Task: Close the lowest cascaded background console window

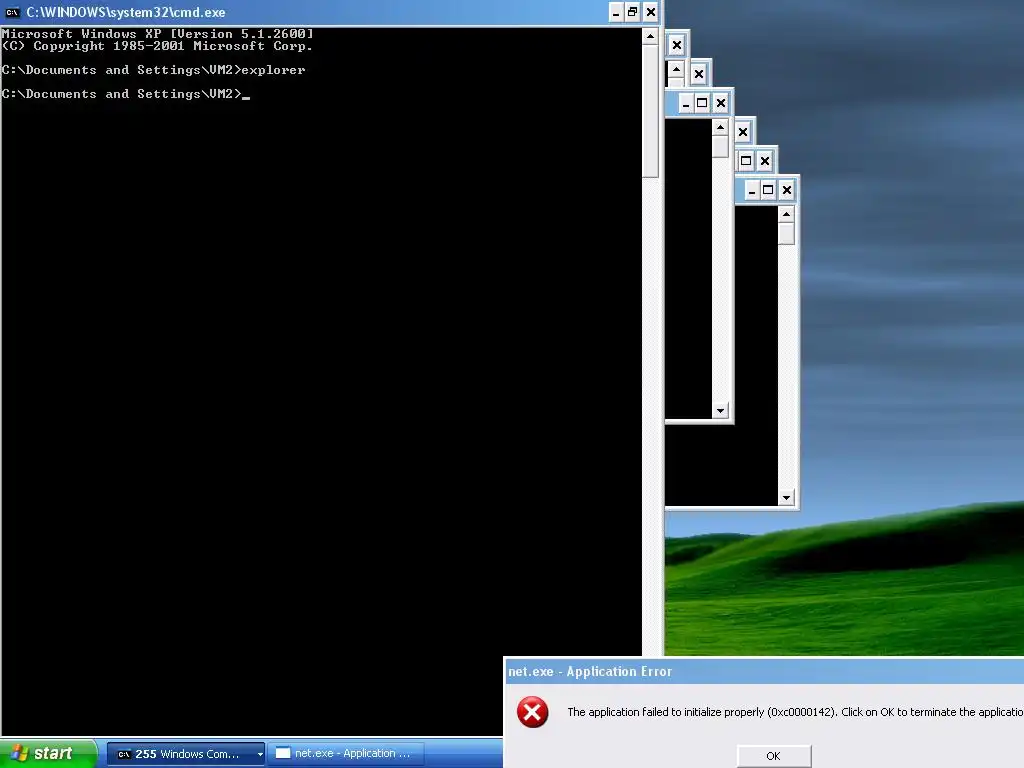Action: pyautogui.click(x=787, y=190)
